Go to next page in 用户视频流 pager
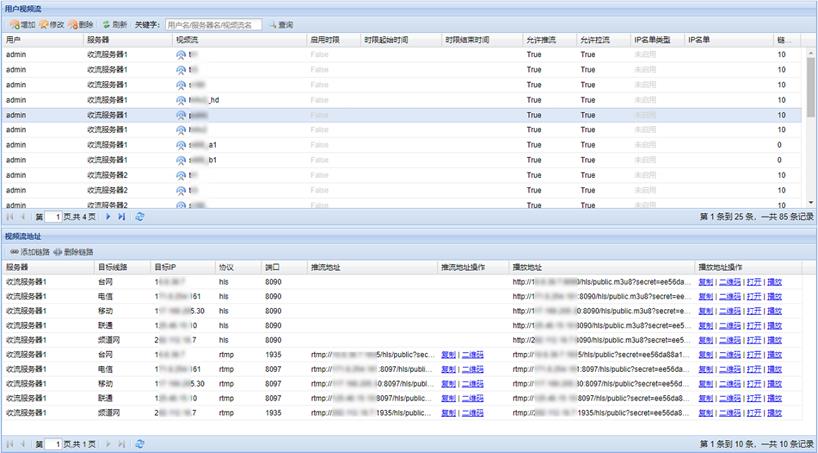This screenshot has height=453, width=818. [108, 217]
